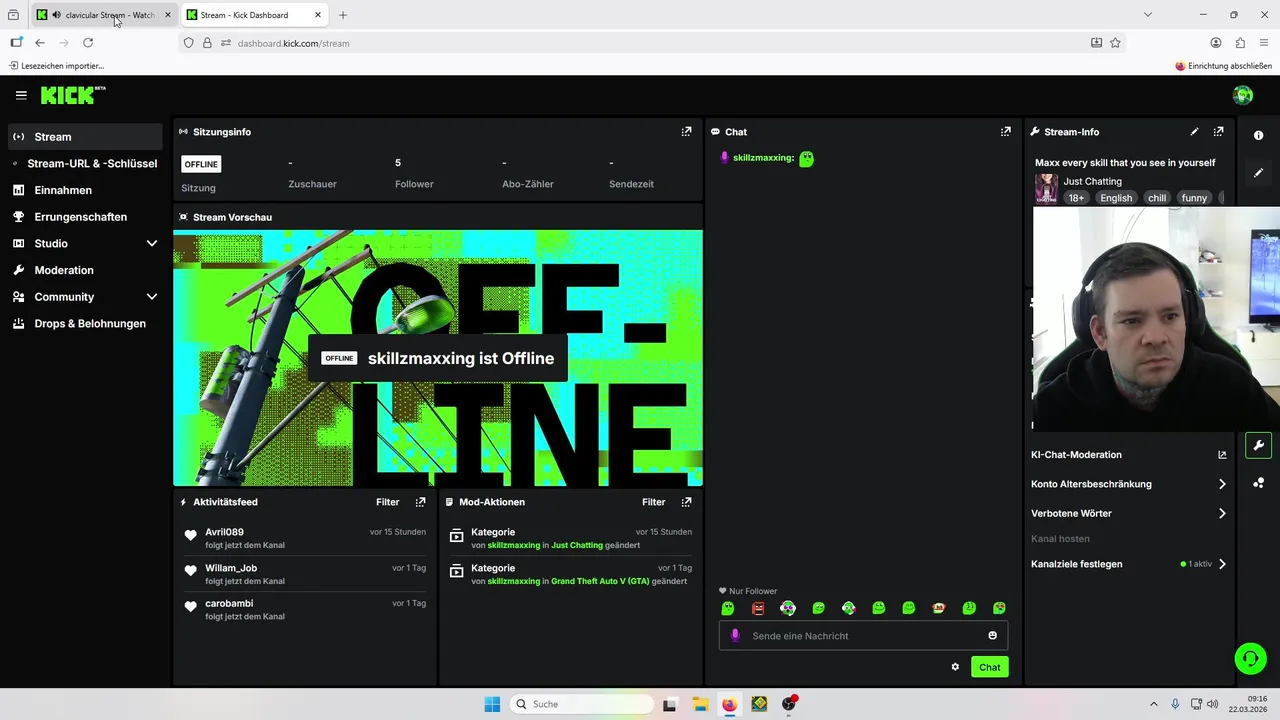Pop out the Stream-Info panel
The width and height of the screenshot is (1280, 720).
(x=1218, y=131)
